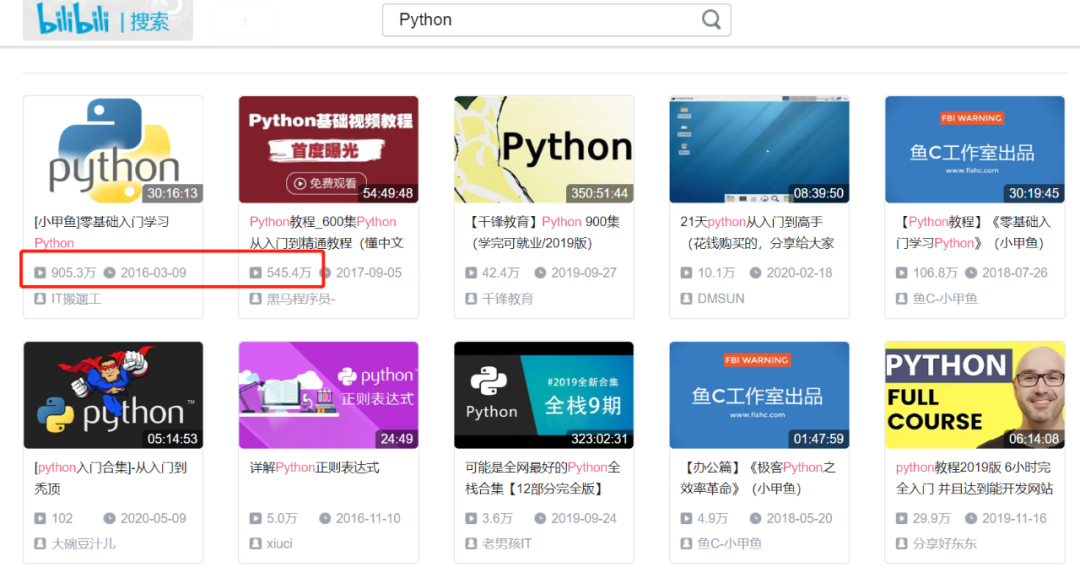Image resolution: width=1080 pixels, height=578 pixels.
Task: Open the Python教程_600集 video title
Action: point(326,232)
